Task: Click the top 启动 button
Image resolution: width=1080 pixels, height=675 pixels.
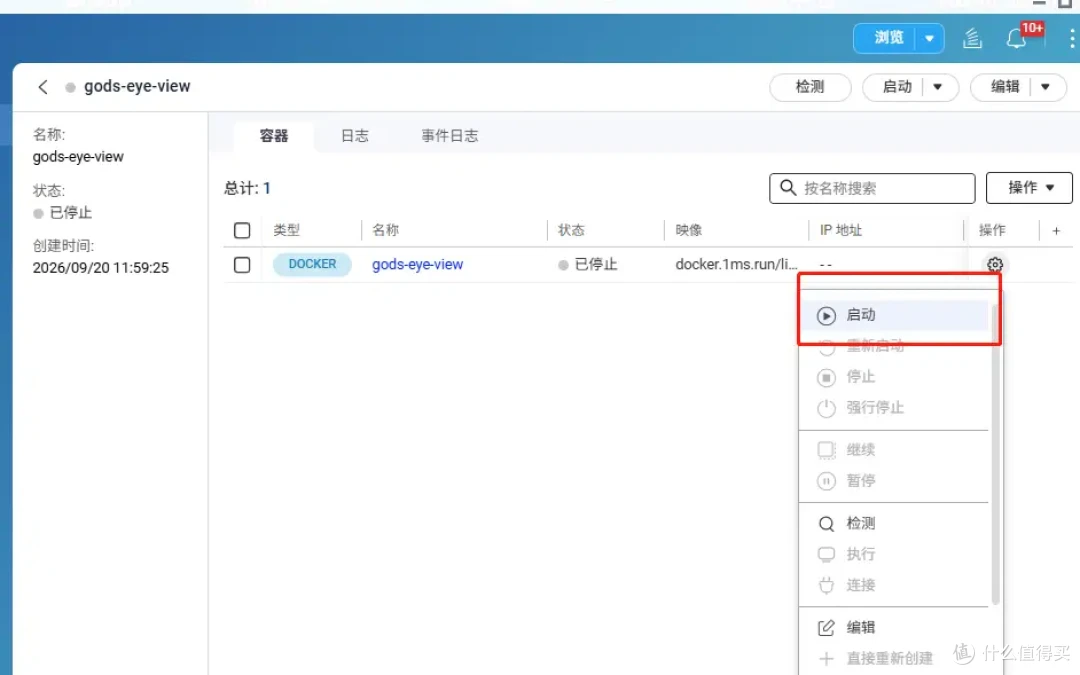Action: [897, 87]
